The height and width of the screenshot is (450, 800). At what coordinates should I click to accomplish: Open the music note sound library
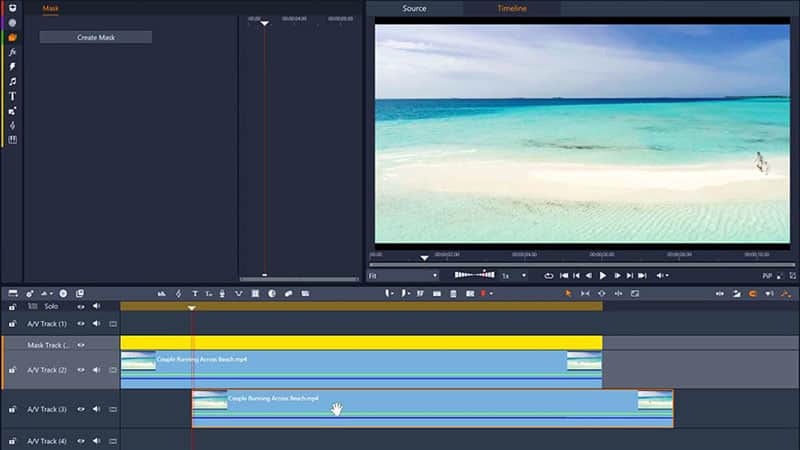12,81
